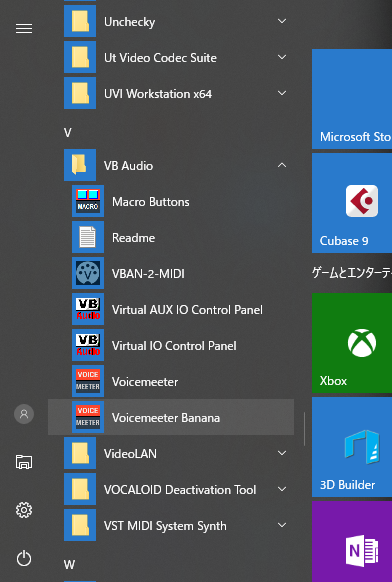Click Virtual AUX IO Control Panel icon

click(88, 309)
